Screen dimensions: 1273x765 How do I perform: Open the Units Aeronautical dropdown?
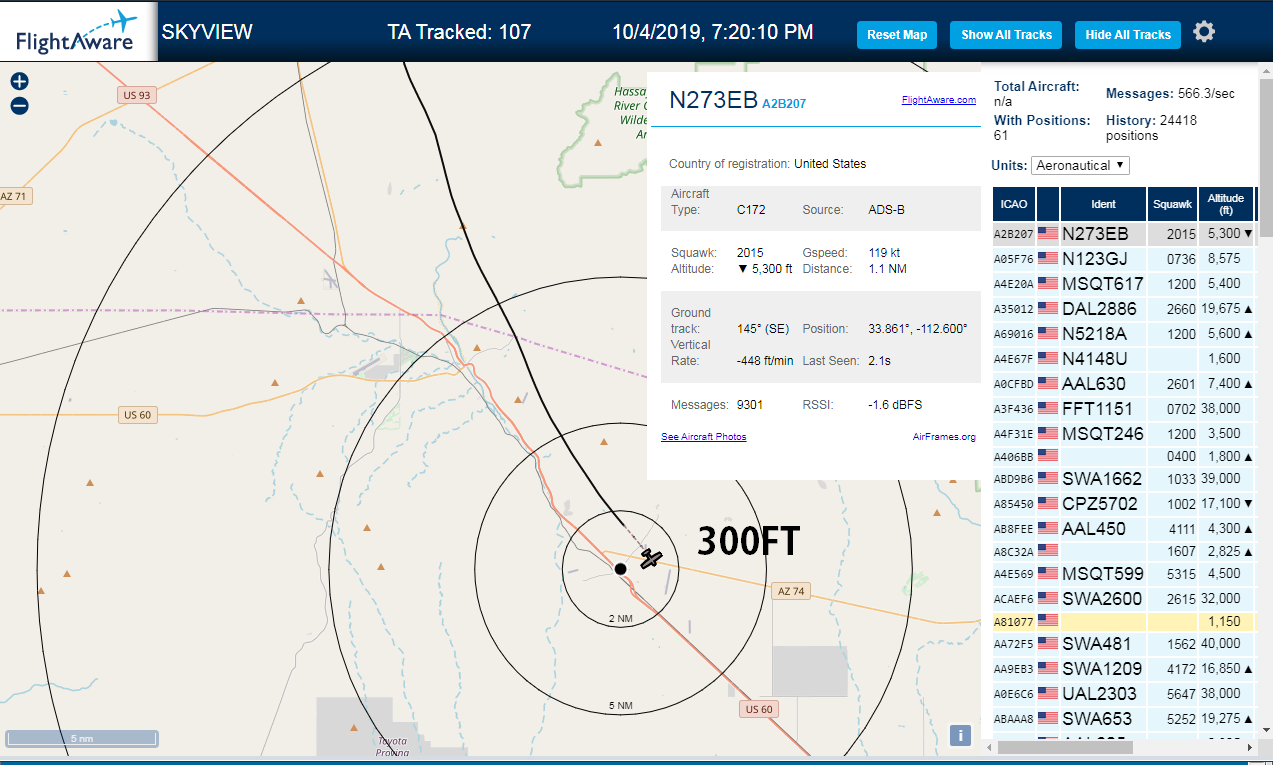pyautogui.click(x=1080, y=165)
